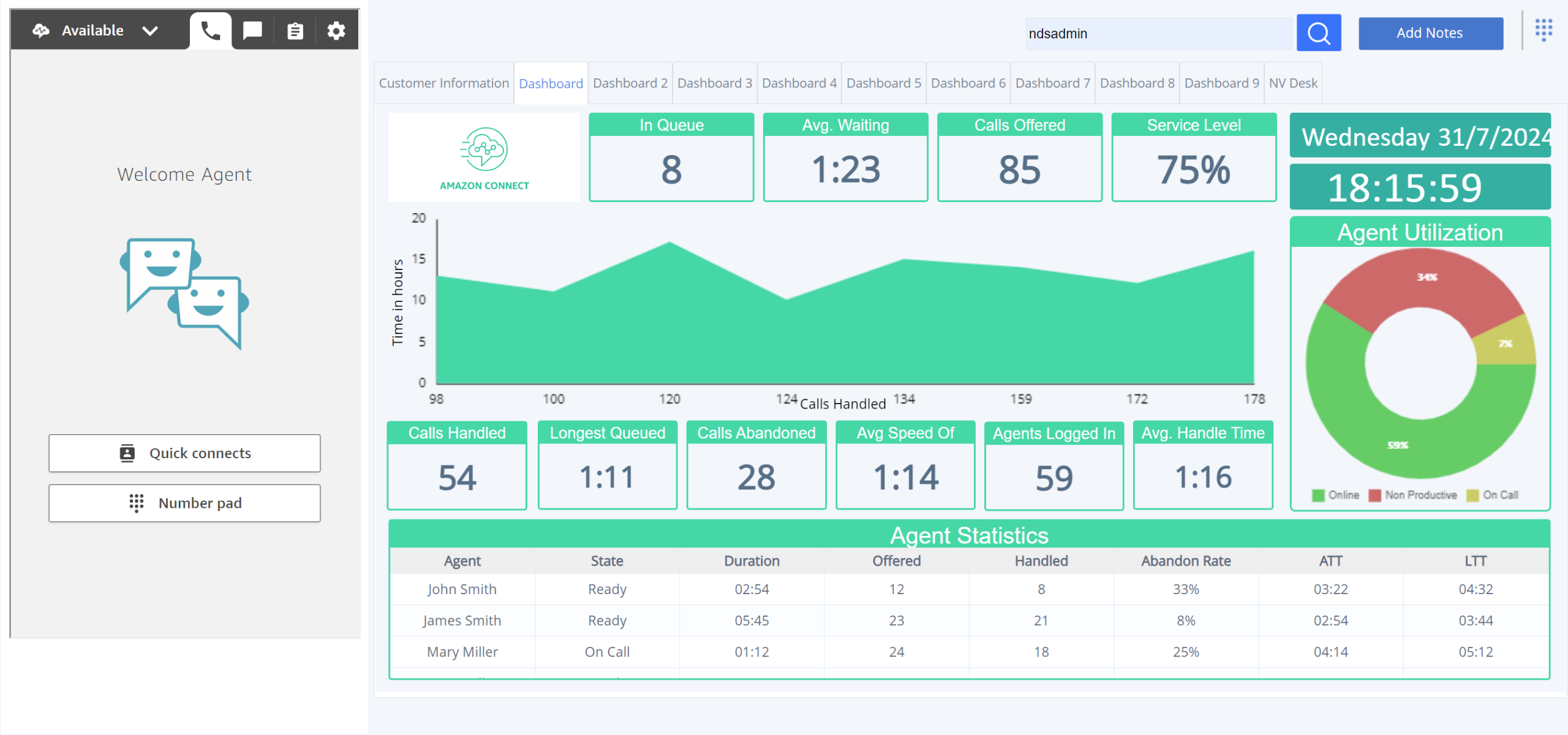
Task: Toggle On Call legend entry
Action: tap(1493, 495)
